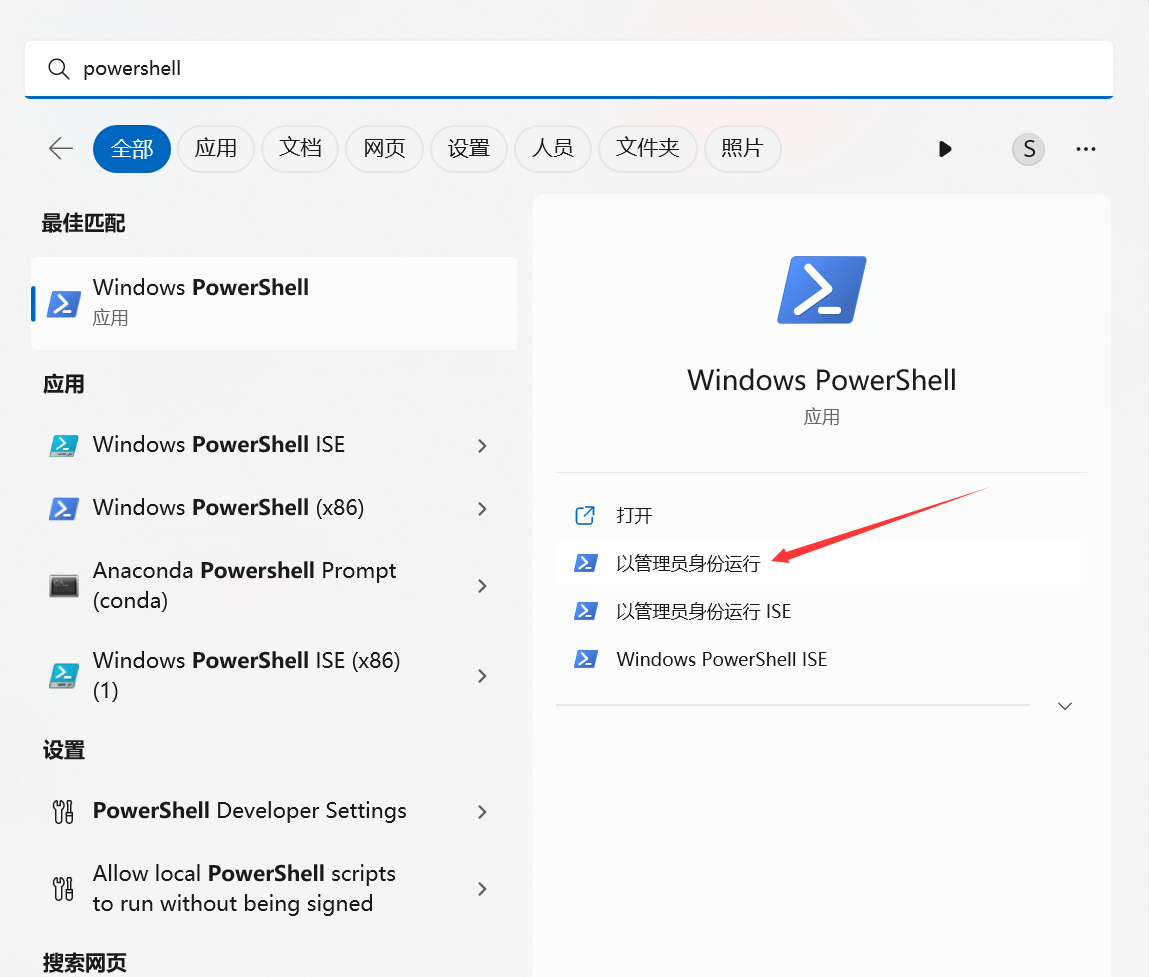Screen dimensions: 1149x977
Task: Click the PowerShell Developer Settings tools icon
Action: tap(63, 811)
